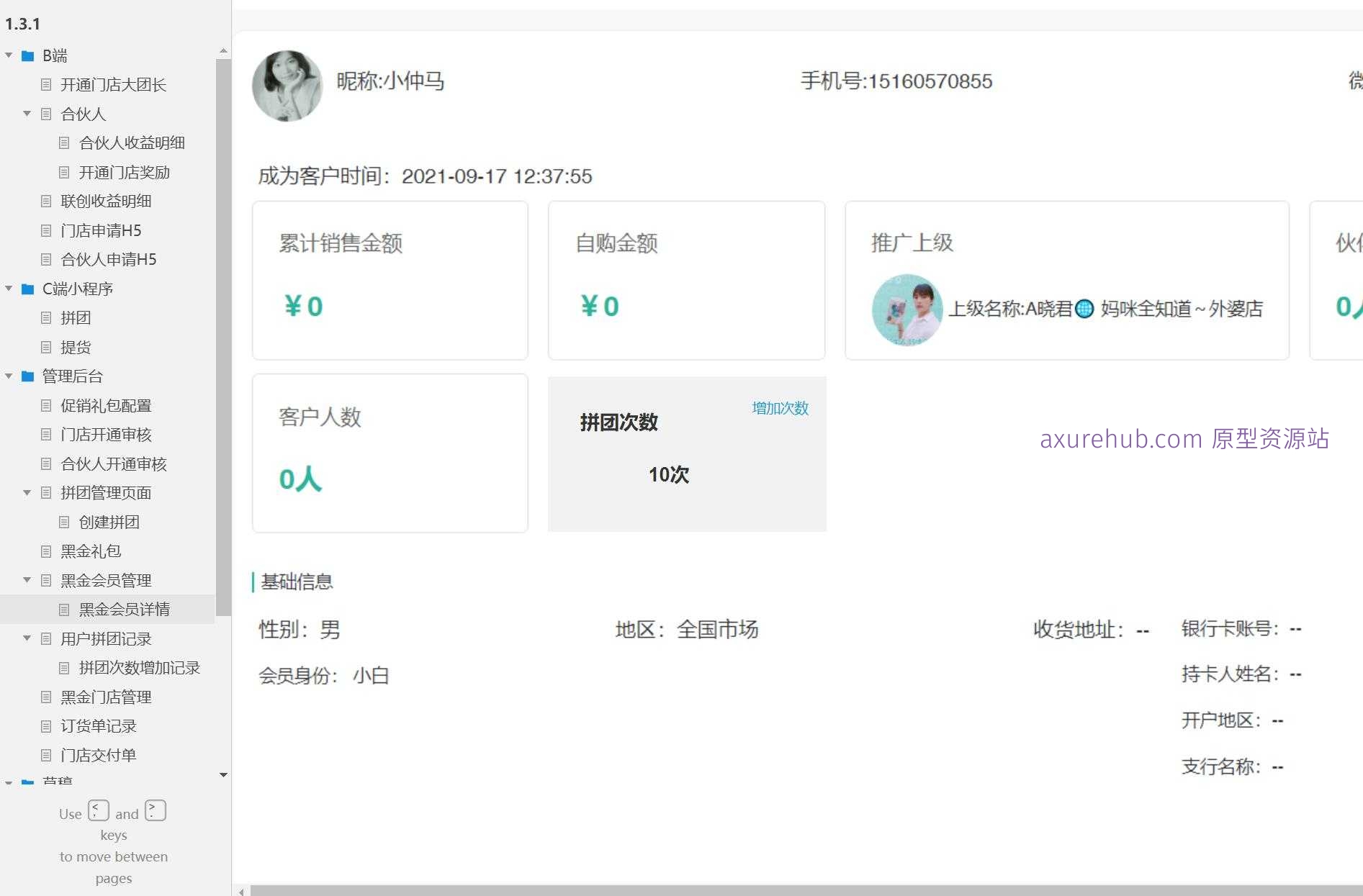The width and height of the screenshot is (1363, 896).
Task: Click the 管理后台 folder icon
Action: pyautogui.click(x=28, y=376)
